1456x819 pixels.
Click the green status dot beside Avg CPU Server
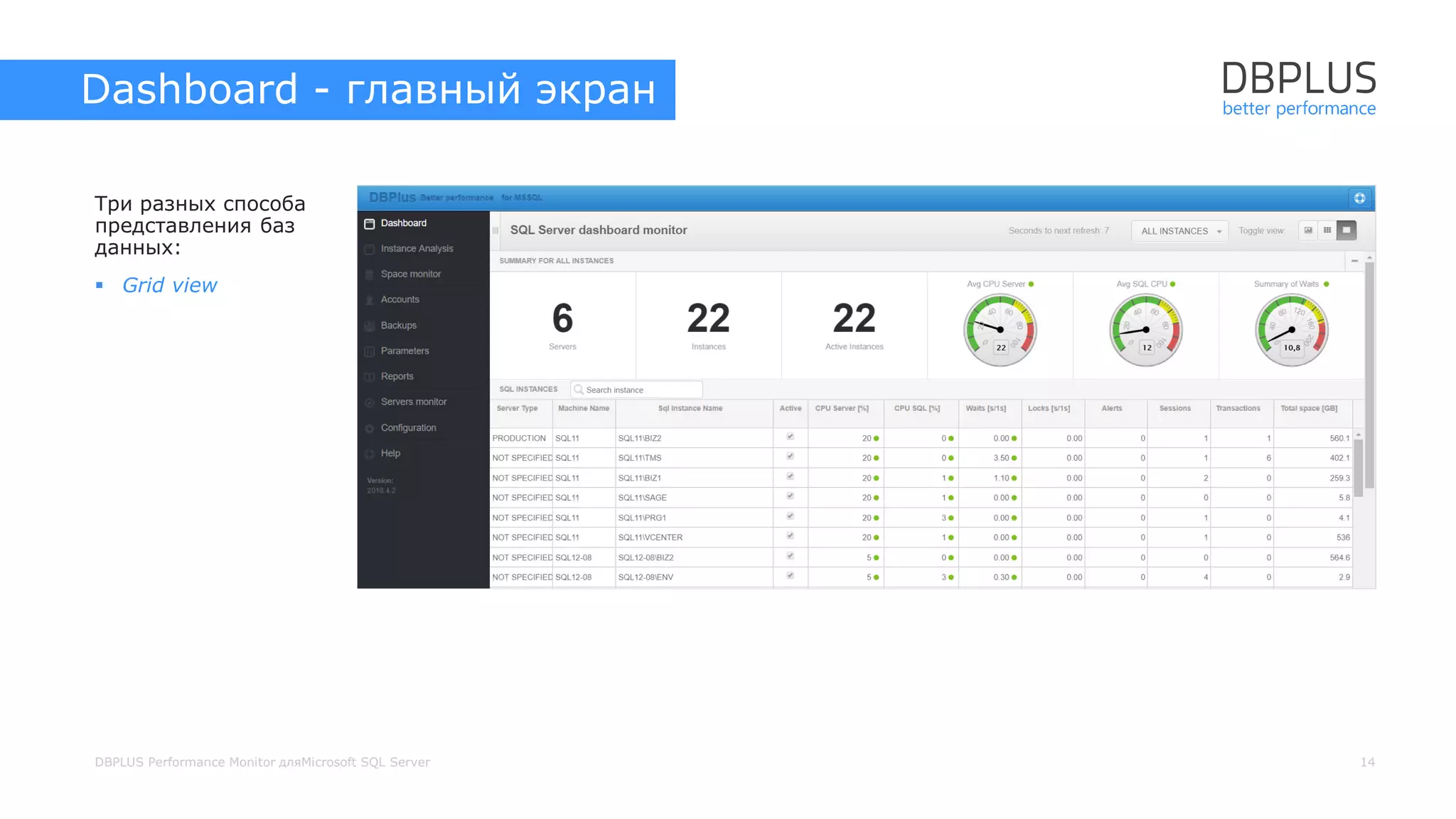click(x=1032, y=284)
